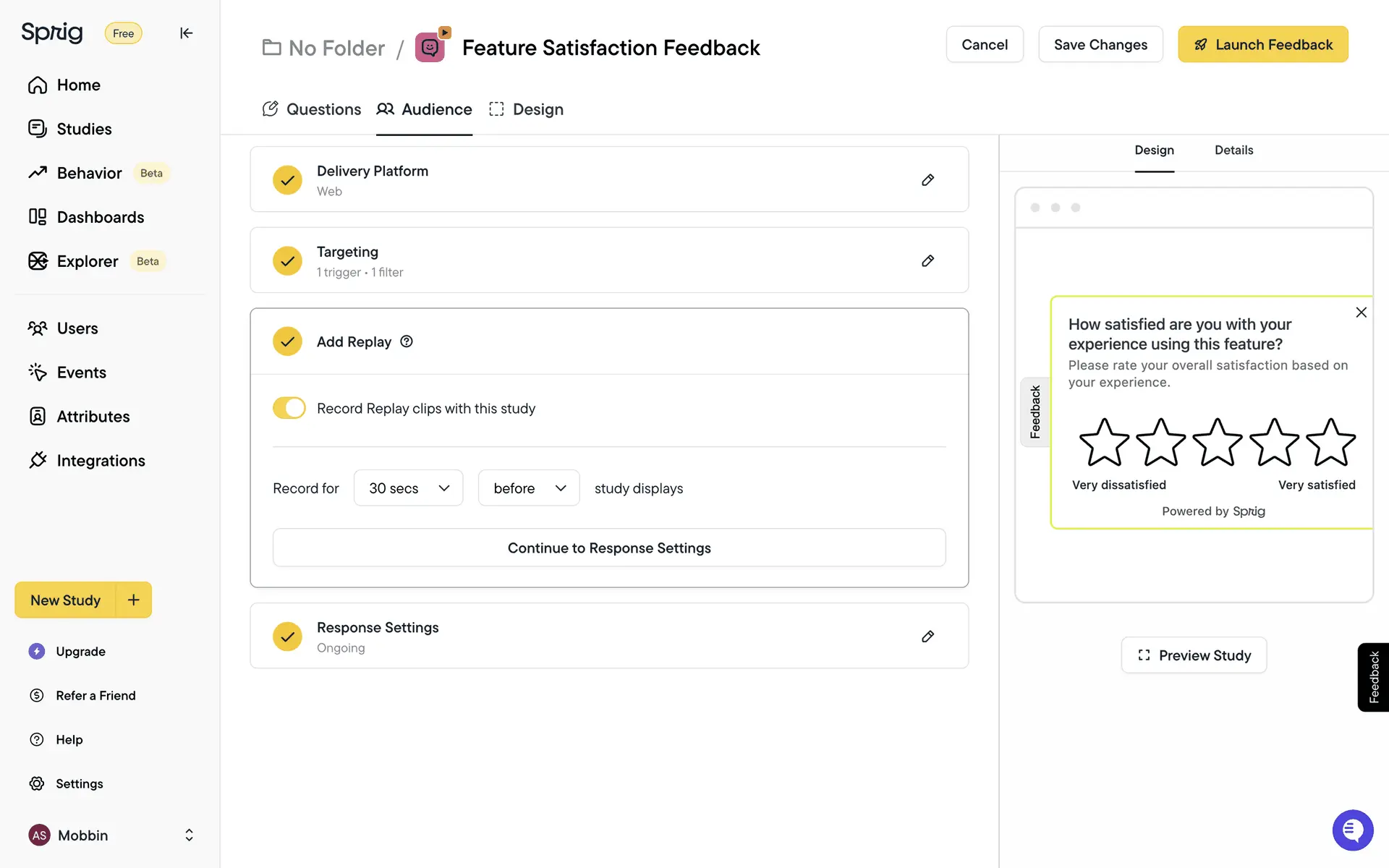1389x868 pixels.
Task: Edit Response Settings with pencil icon
Action: click(927, 637)
